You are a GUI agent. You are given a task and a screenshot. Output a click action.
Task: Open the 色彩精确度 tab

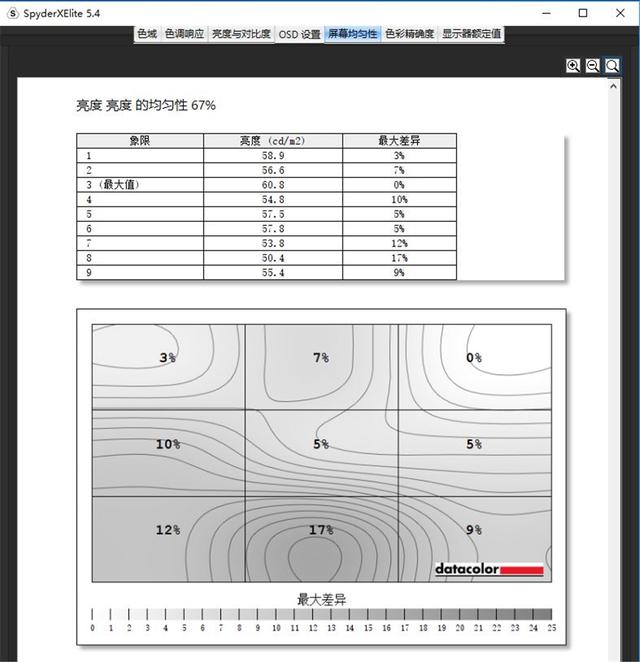click(x=409, y=34)
